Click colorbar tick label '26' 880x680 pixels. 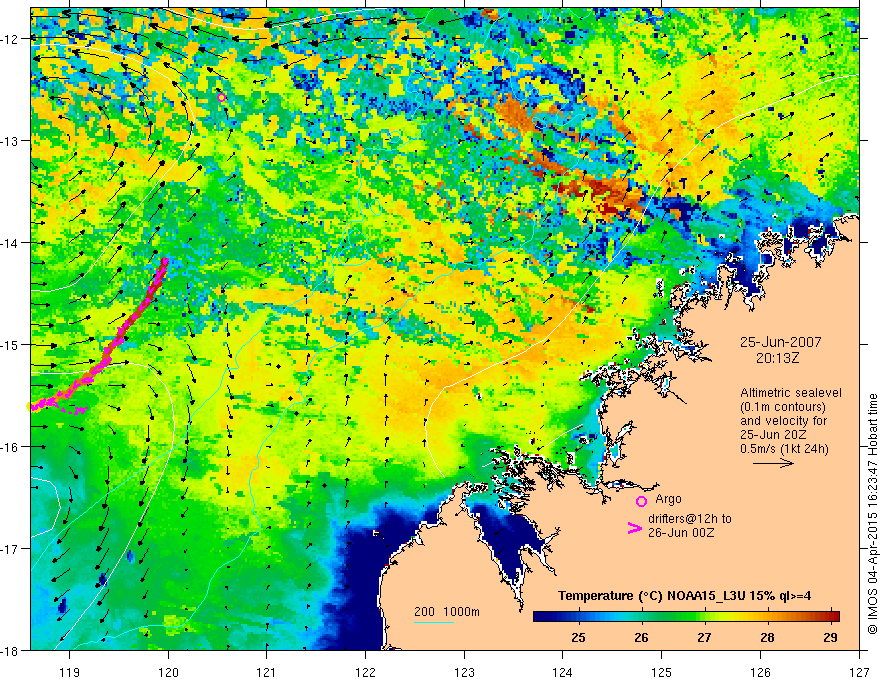coord(641,637)
